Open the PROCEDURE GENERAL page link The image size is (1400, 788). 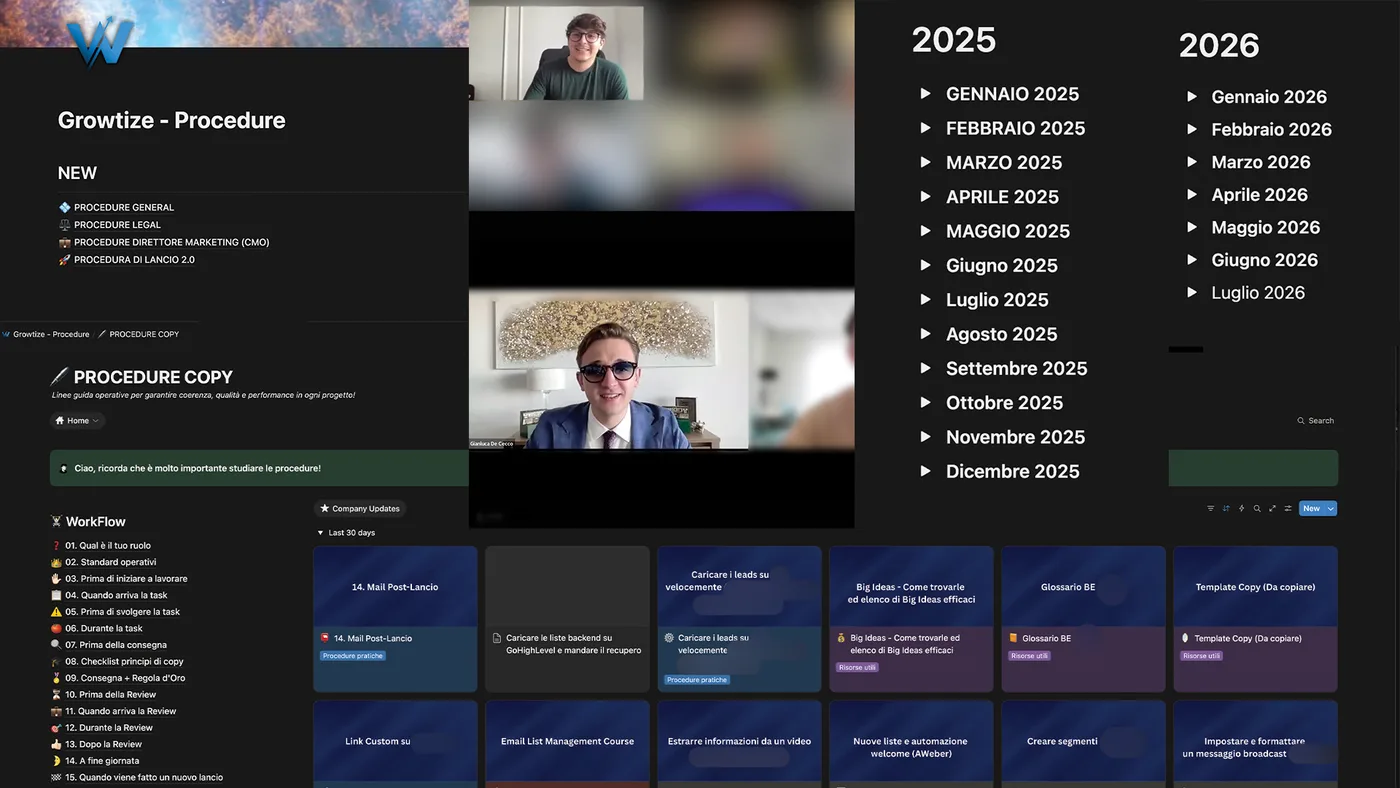point(116,208)
